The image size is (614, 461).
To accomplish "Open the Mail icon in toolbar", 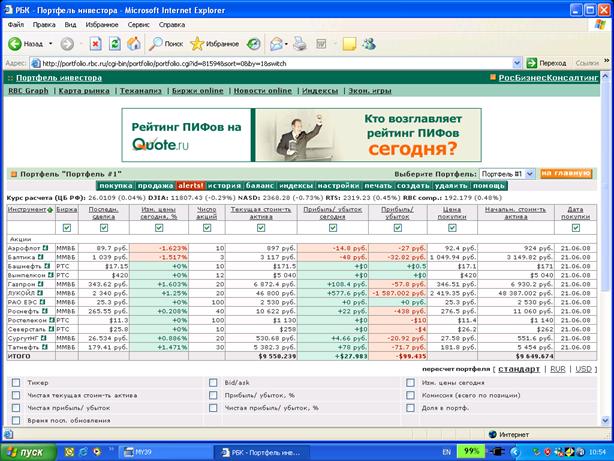I will click(x=276, y=44).
